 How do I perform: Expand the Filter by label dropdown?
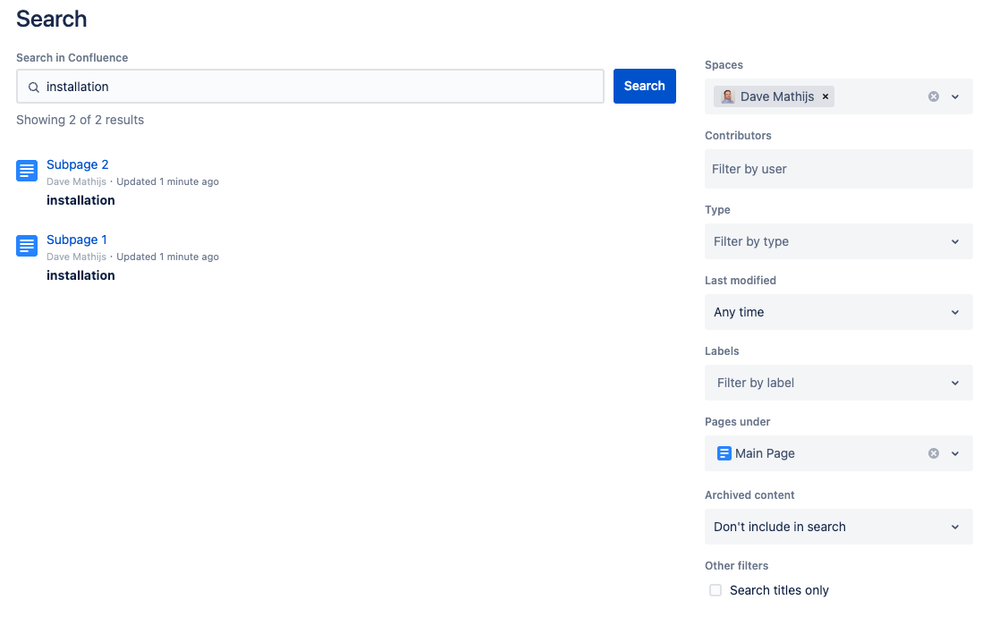point(838,382)
